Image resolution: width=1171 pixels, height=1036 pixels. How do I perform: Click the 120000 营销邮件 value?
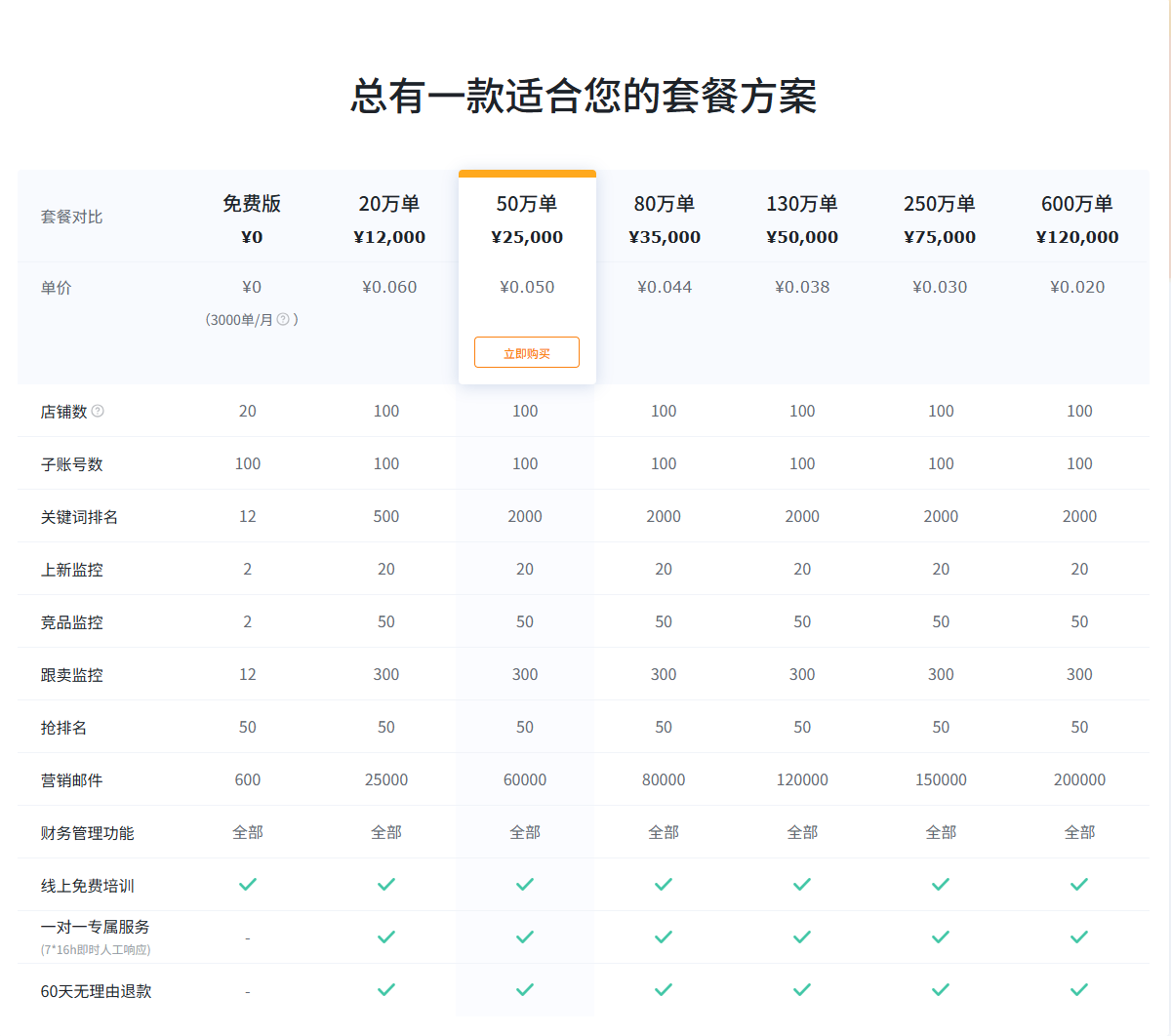pyautogui.click(x=802, y=779)
